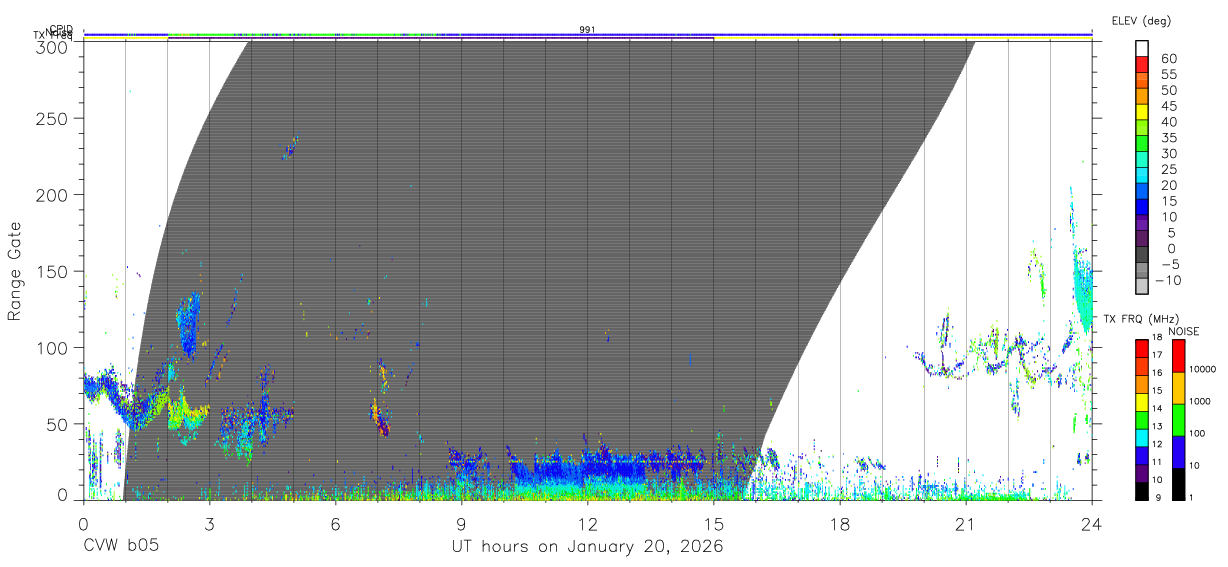The width and height of the screenshot is (1228, 567).
Task: Click the 'CVW b05' radar beam label
Action: (121, 547)
